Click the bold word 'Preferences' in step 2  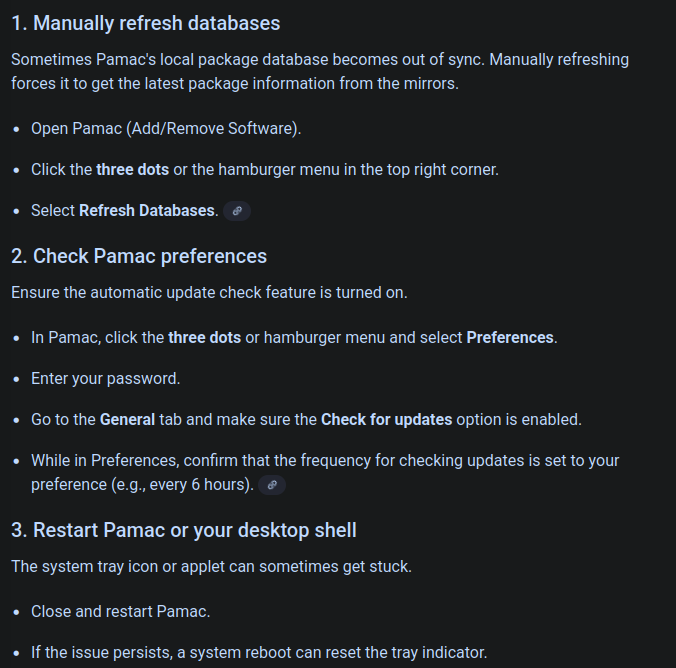(510, 338)
